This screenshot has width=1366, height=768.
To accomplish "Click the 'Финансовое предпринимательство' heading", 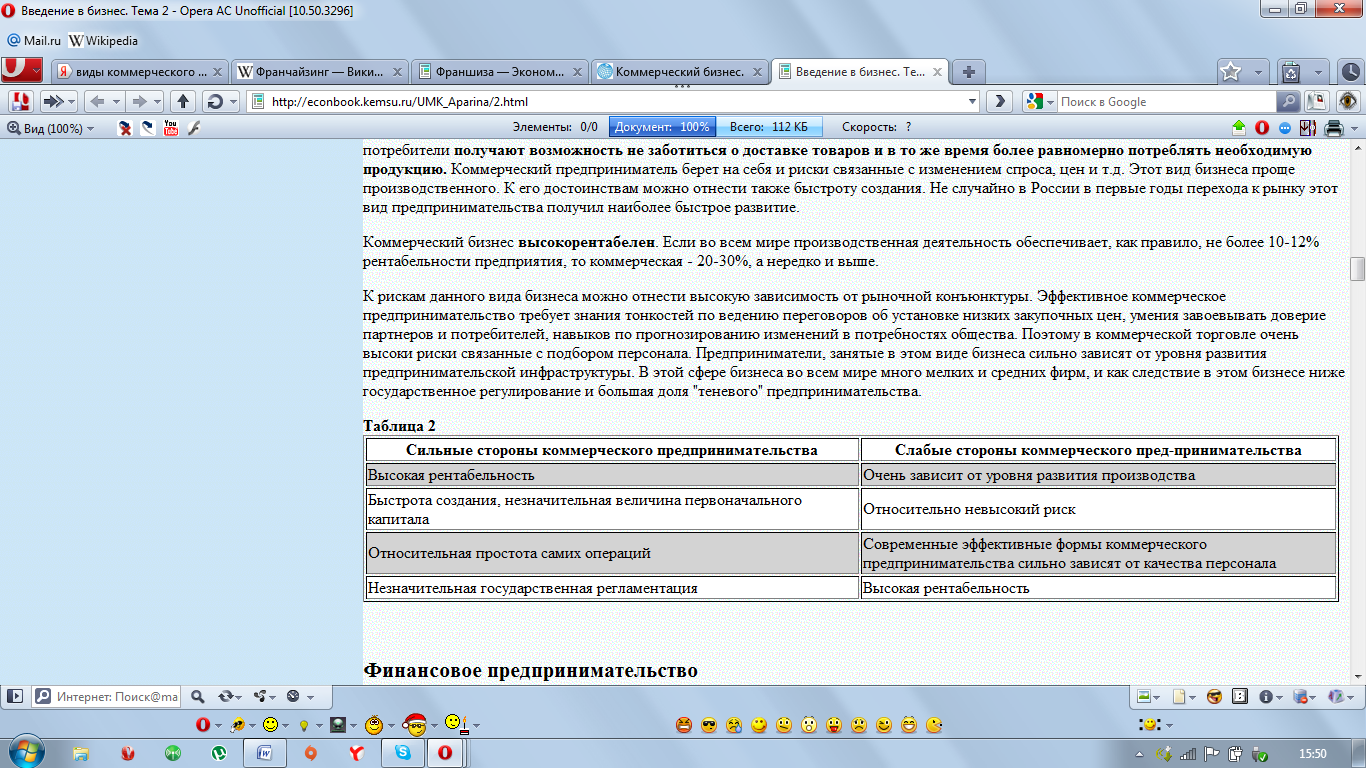I will coord(530,670).
